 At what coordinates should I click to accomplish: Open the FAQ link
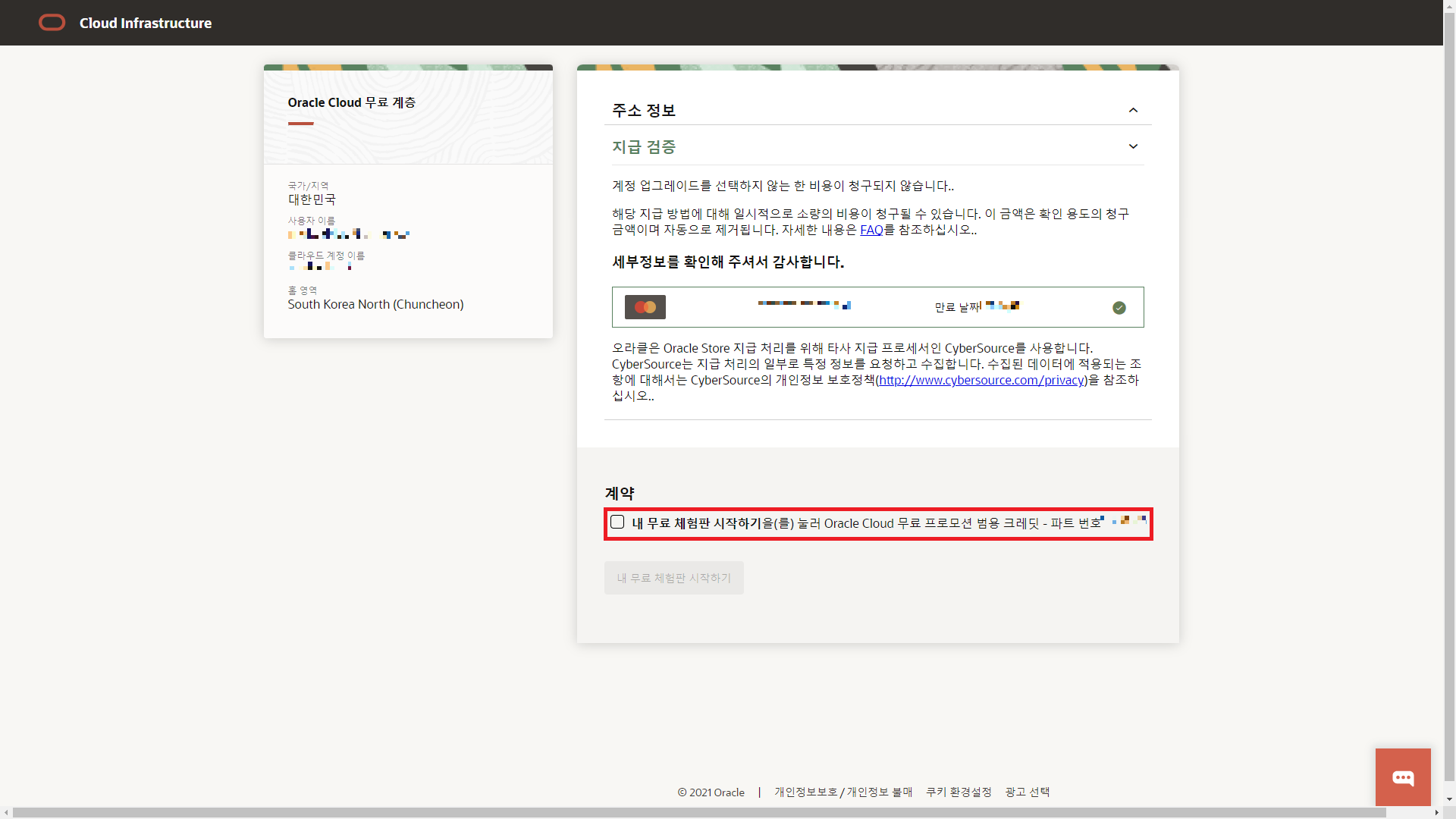click(x=871, y=230)
